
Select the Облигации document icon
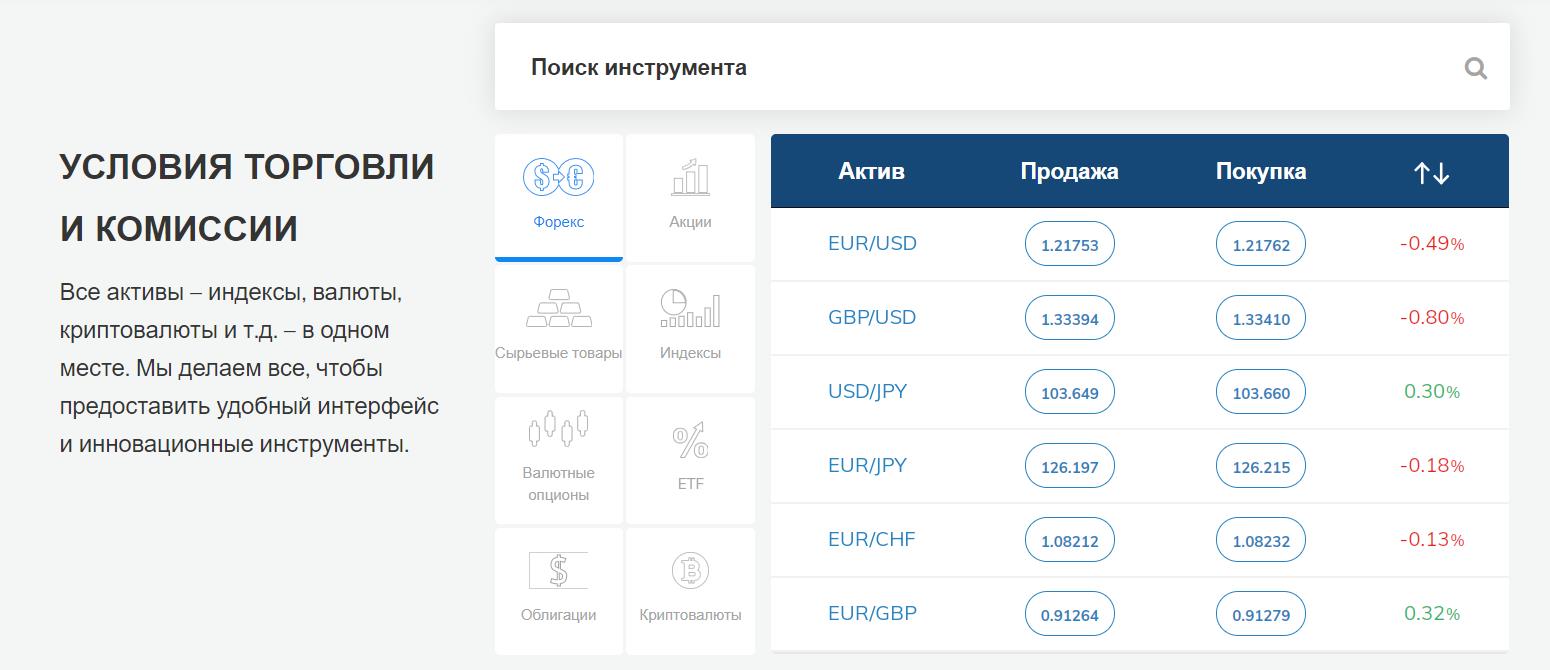point(558,570)
